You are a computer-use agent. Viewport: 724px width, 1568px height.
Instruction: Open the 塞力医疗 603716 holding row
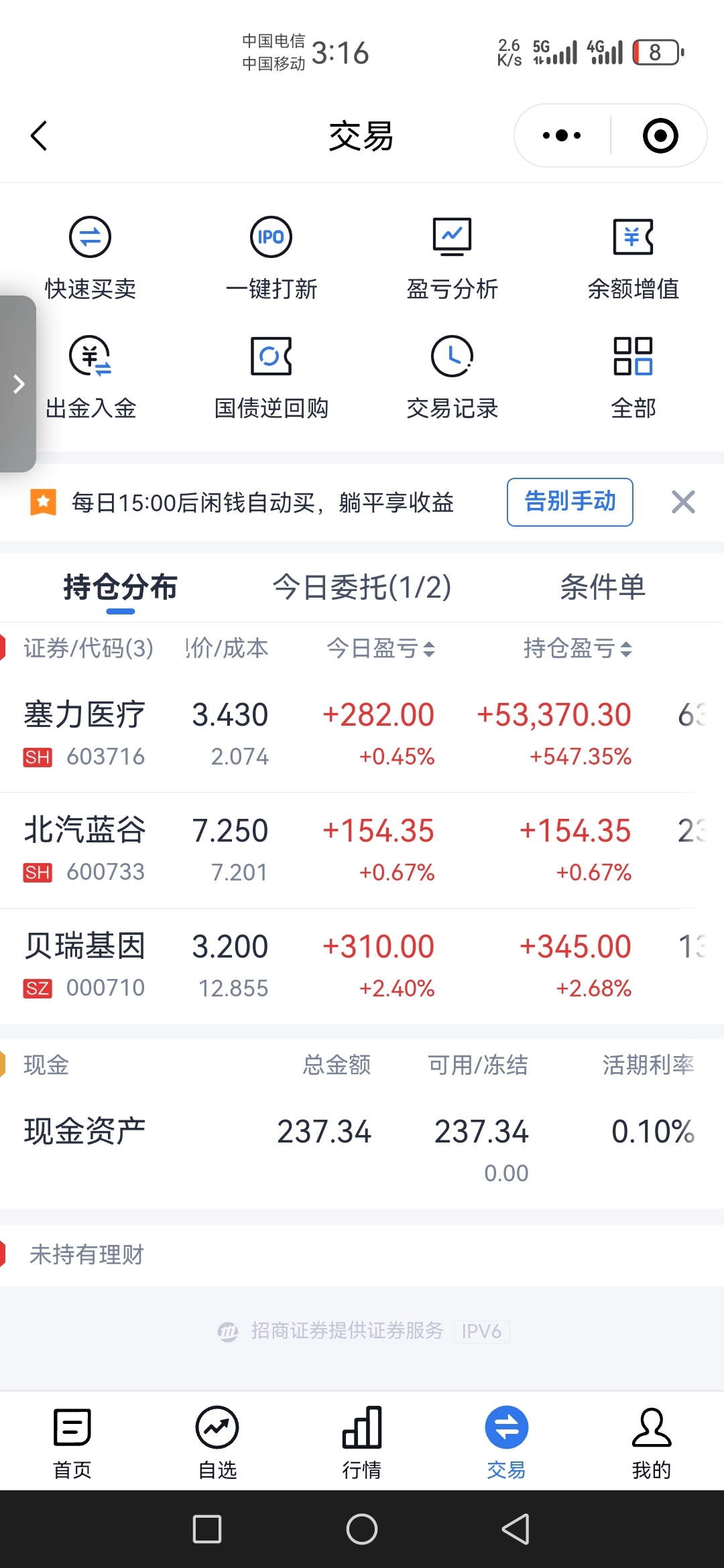(362, 734)
